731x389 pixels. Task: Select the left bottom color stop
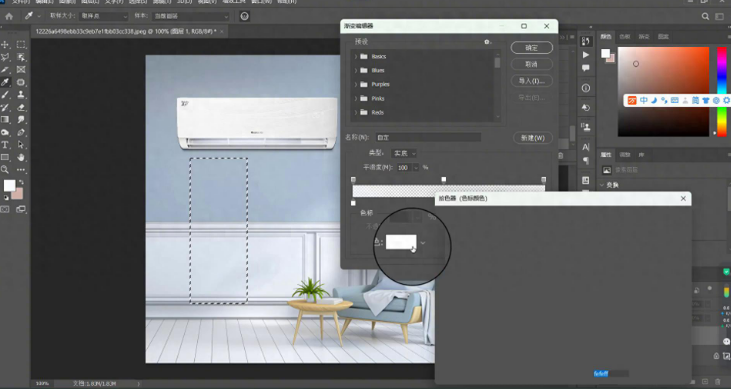click(353, 203)
